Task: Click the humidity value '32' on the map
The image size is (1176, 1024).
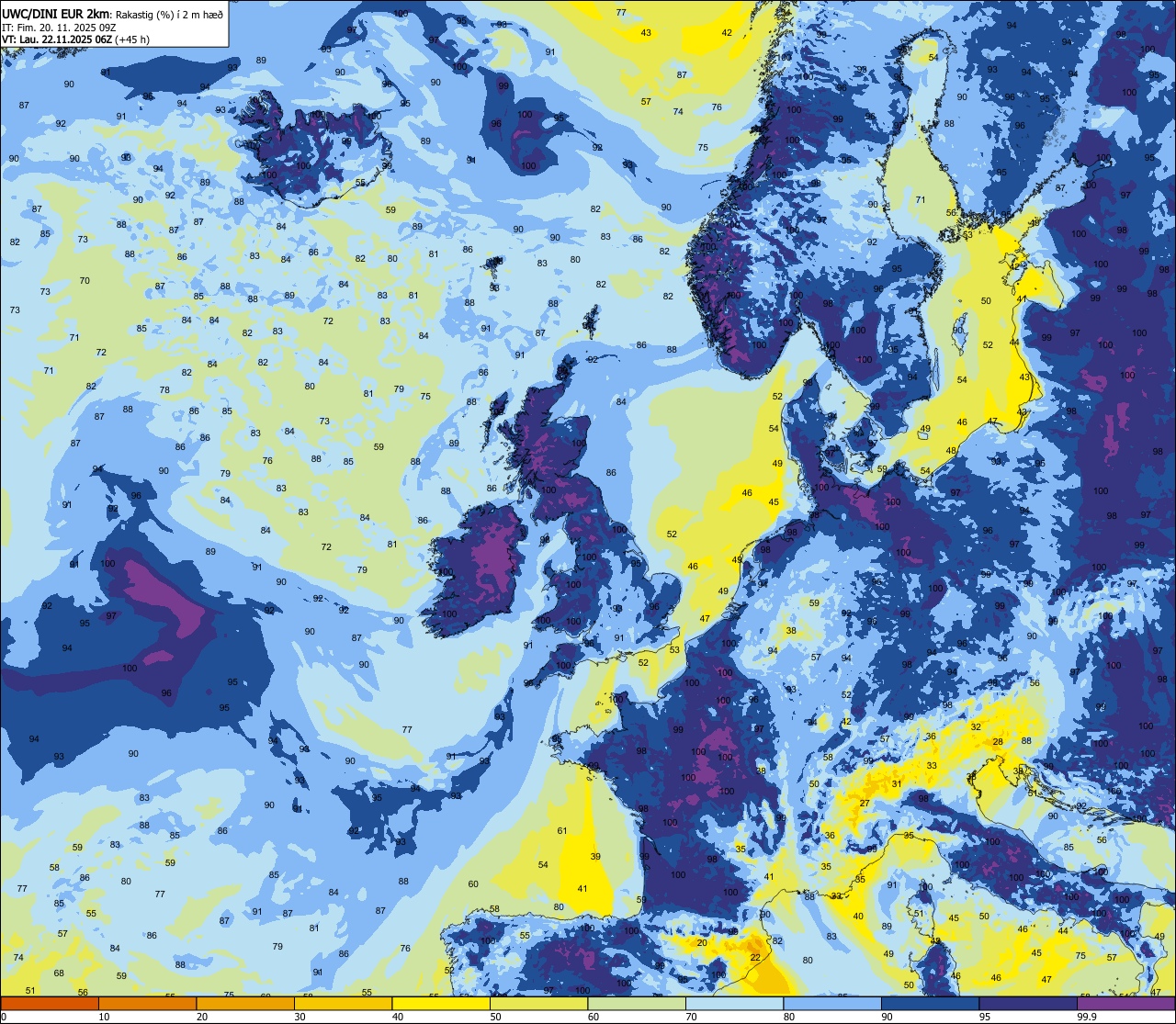Action: pyautogui.click(x=976, y=726)
